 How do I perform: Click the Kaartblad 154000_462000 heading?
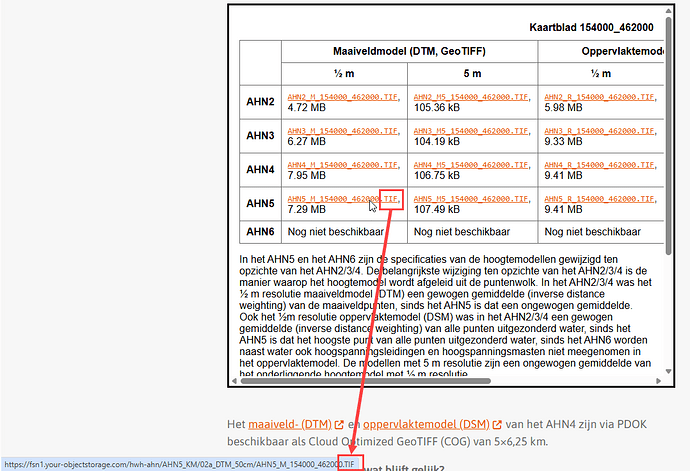coord(605,28)
